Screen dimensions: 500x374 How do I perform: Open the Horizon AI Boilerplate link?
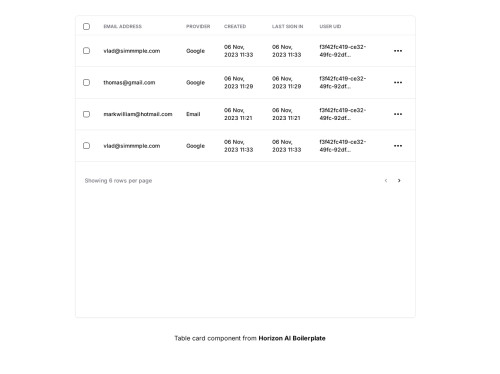(x=292, y=338)
